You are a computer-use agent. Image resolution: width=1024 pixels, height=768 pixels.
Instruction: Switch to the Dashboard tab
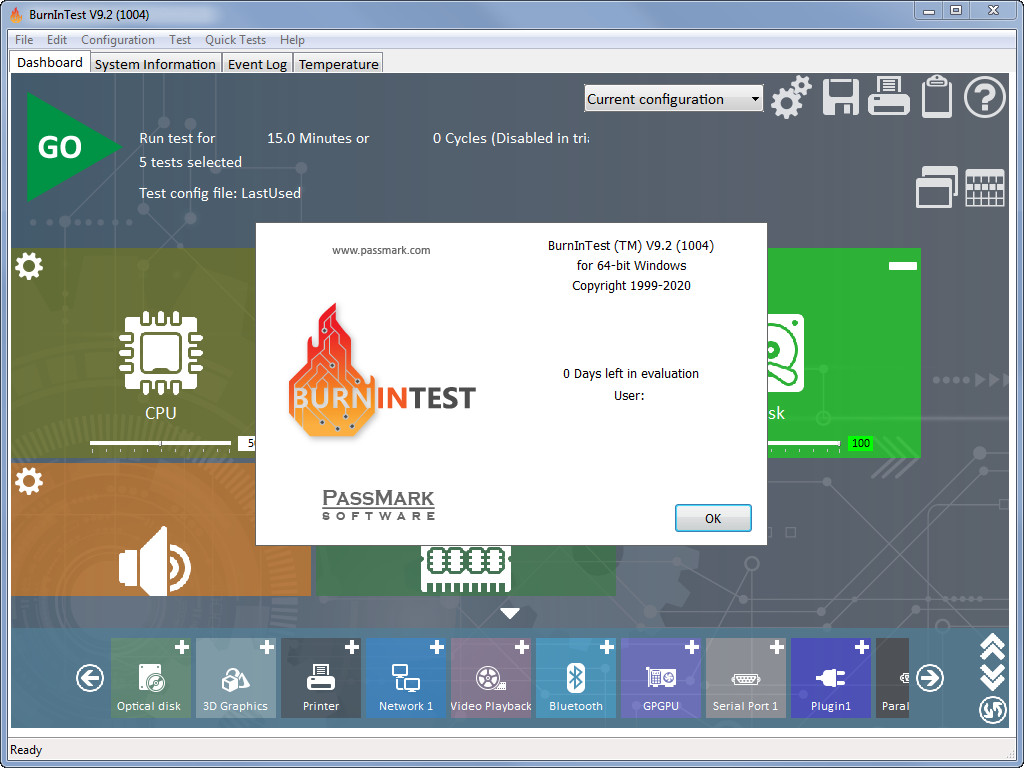click(x=50, y=63)
